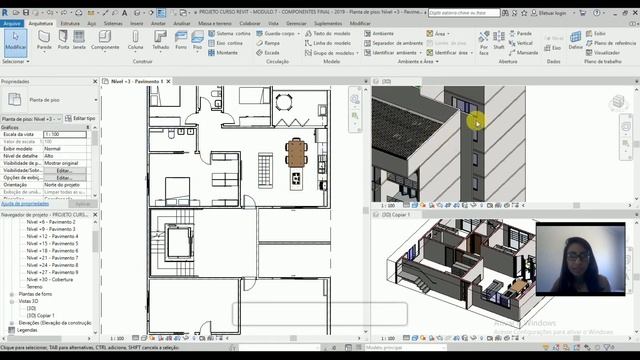
Task: Select the Nível +3 - Pavimento 1 view tab
Action: coord(137,82)
